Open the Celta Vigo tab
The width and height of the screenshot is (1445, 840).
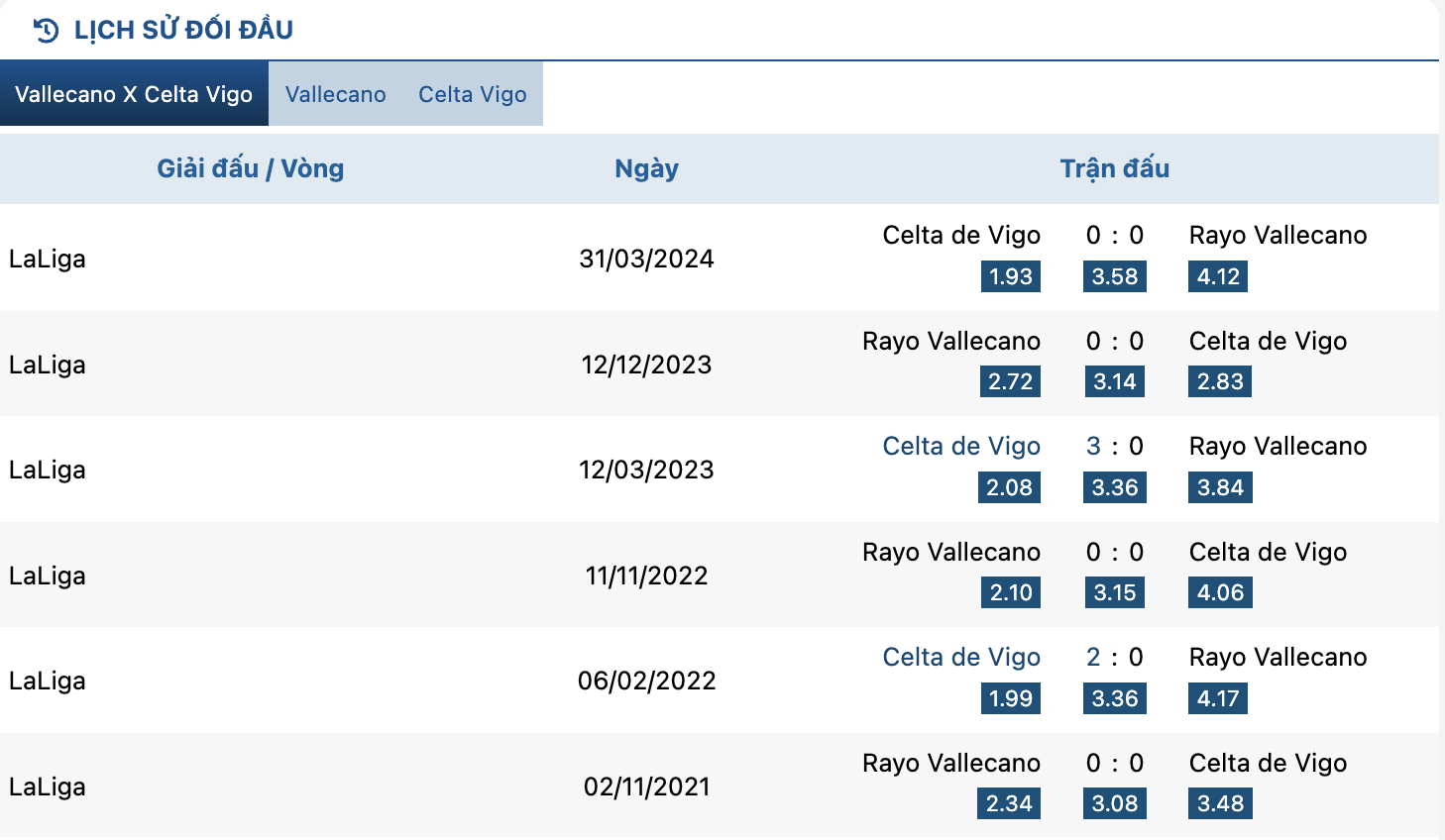pos(473,94)
